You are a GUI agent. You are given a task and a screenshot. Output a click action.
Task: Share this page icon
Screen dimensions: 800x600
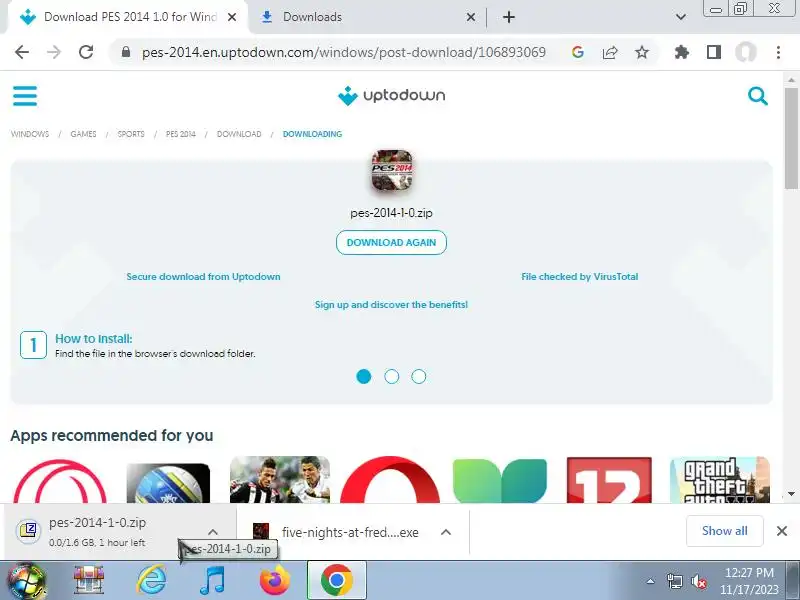click(x=610, y=52)
